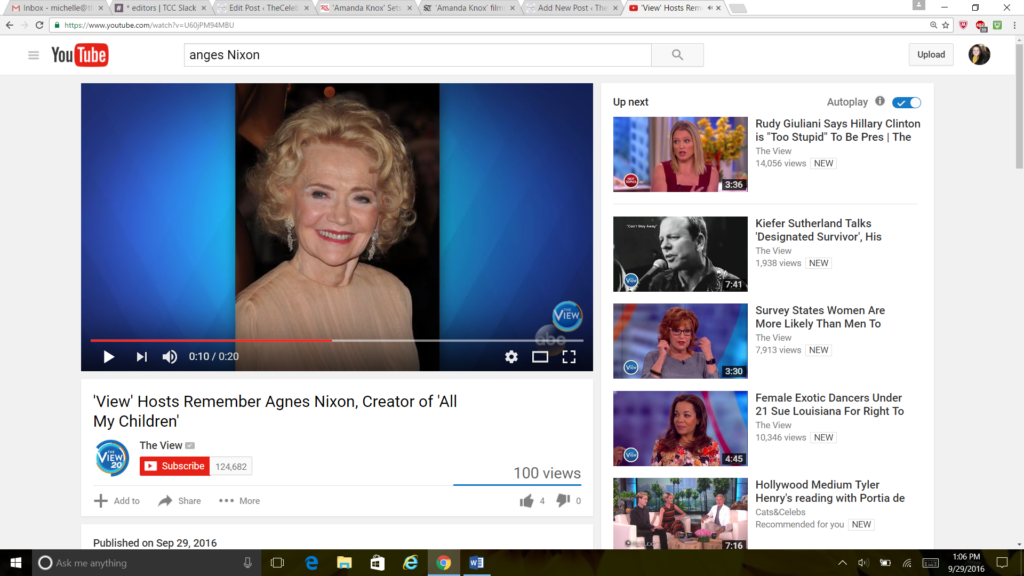Switch to theater mode view
1024x576 pixels.
pos(540,357)
